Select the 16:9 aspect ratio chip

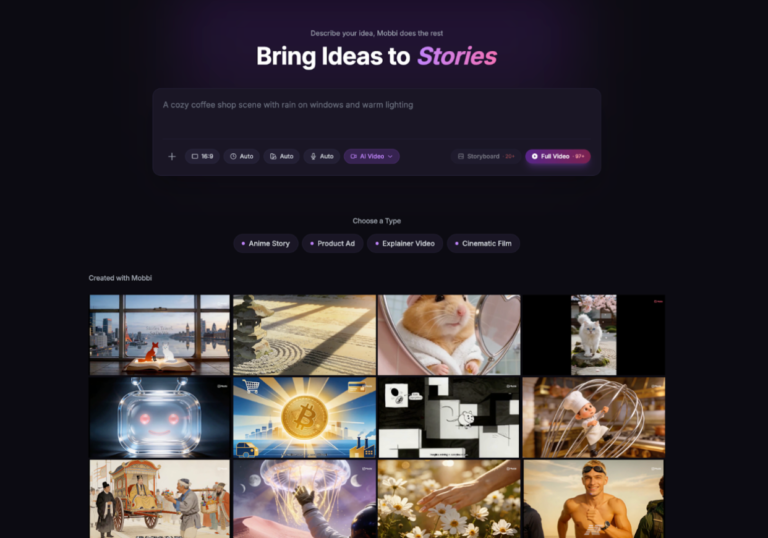coord(202,156)
